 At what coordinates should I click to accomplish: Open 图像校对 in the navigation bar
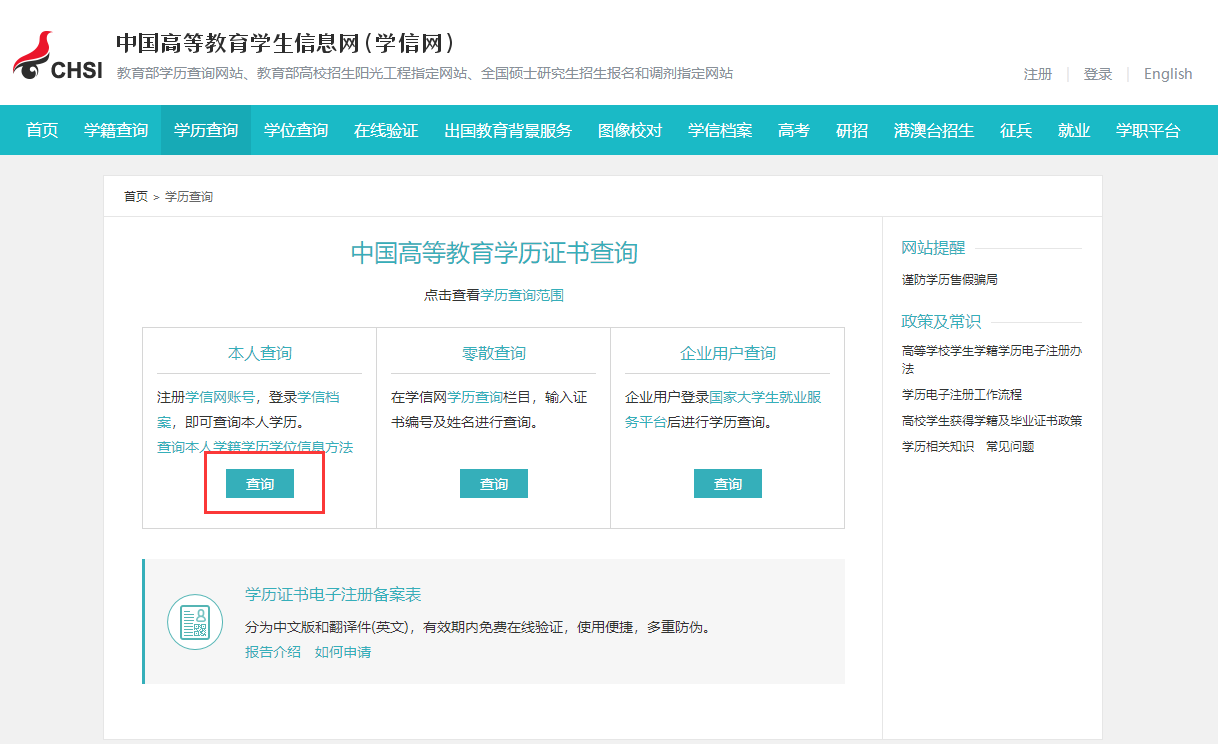630,130
